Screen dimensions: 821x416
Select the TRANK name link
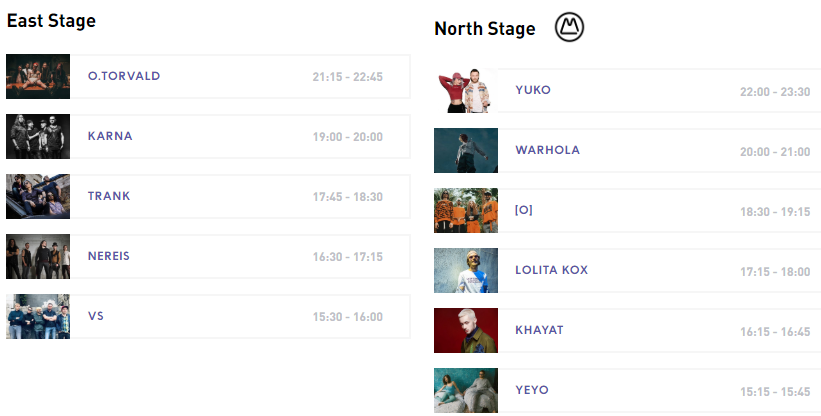[x=109, y=196]
